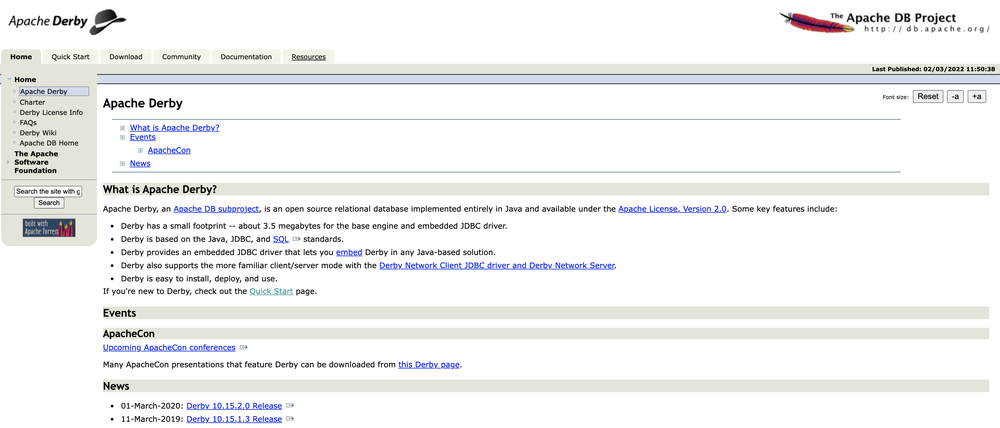This screenshot has height=428, width=1000.
Task: Open Apache DB Home in the sidebar
Action: pos(49,143)
